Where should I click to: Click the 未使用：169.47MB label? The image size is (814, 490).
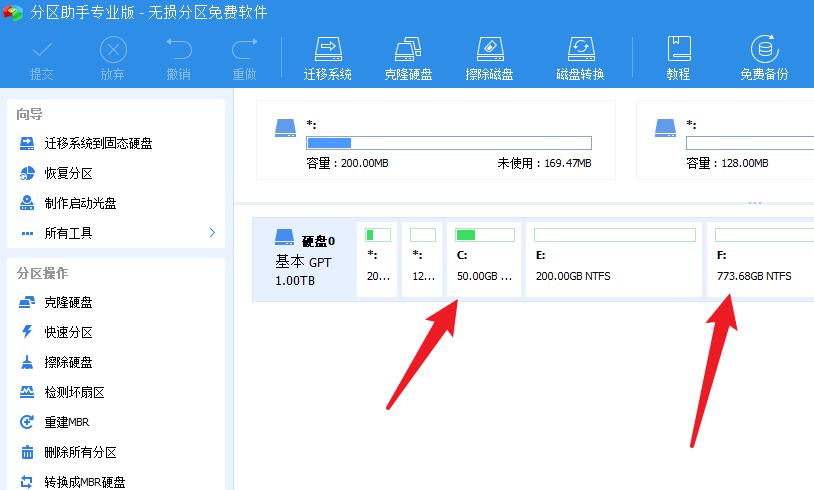click(545, 164)
